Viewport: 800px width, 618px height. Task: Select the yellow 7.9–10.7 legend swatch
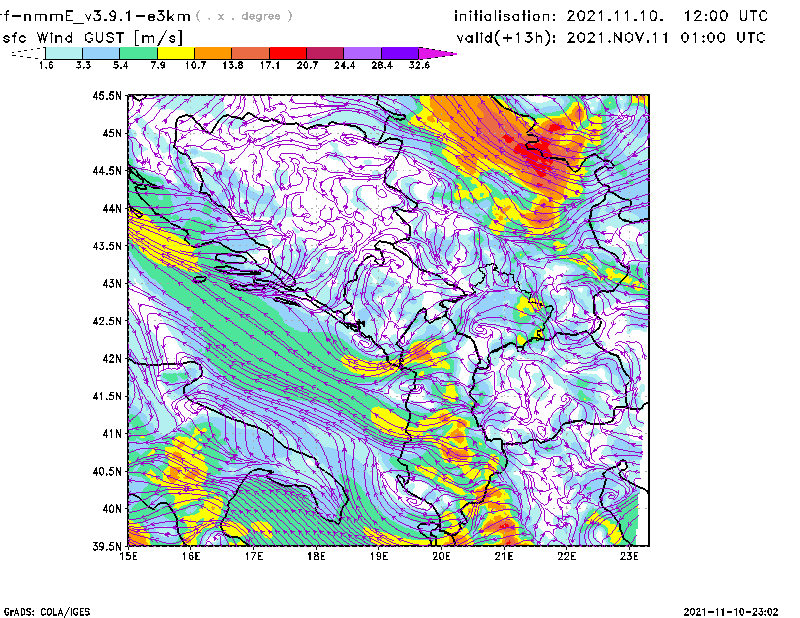[176, 53]
